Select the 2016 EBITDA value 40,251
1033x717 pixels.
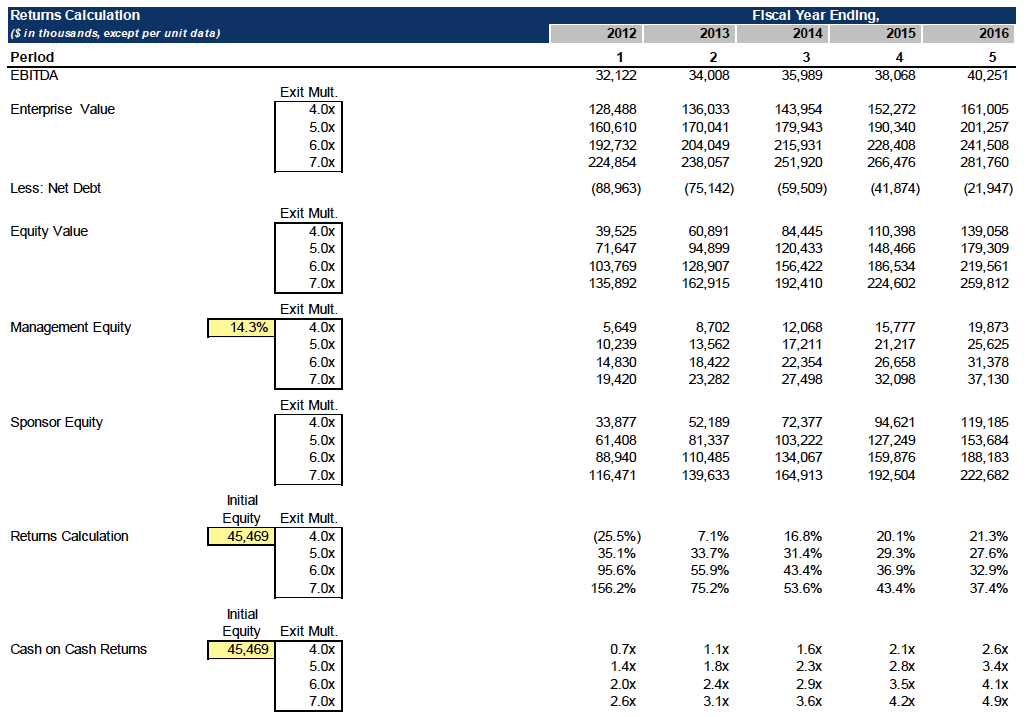click(x=988, y=75)
